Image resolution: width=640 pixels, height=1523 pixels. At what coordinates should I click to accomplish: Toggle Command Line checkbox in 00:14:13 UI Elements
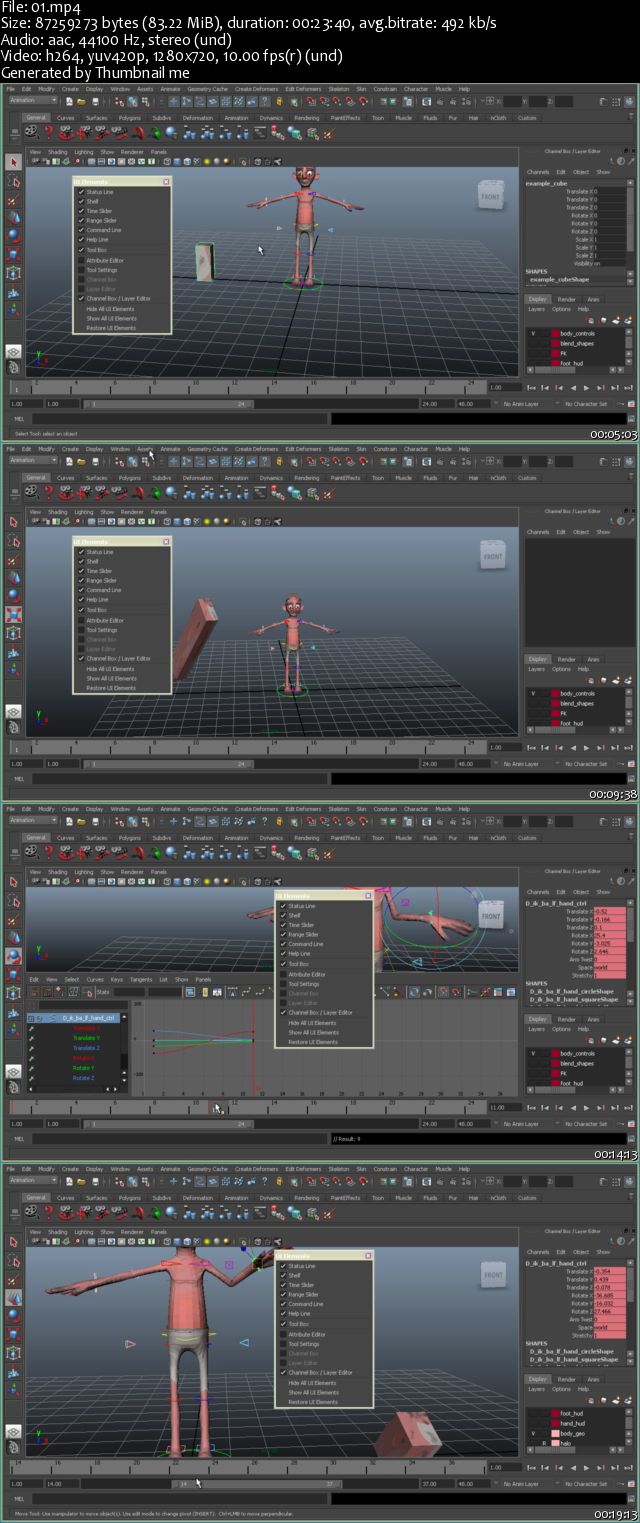pos(284,944)
